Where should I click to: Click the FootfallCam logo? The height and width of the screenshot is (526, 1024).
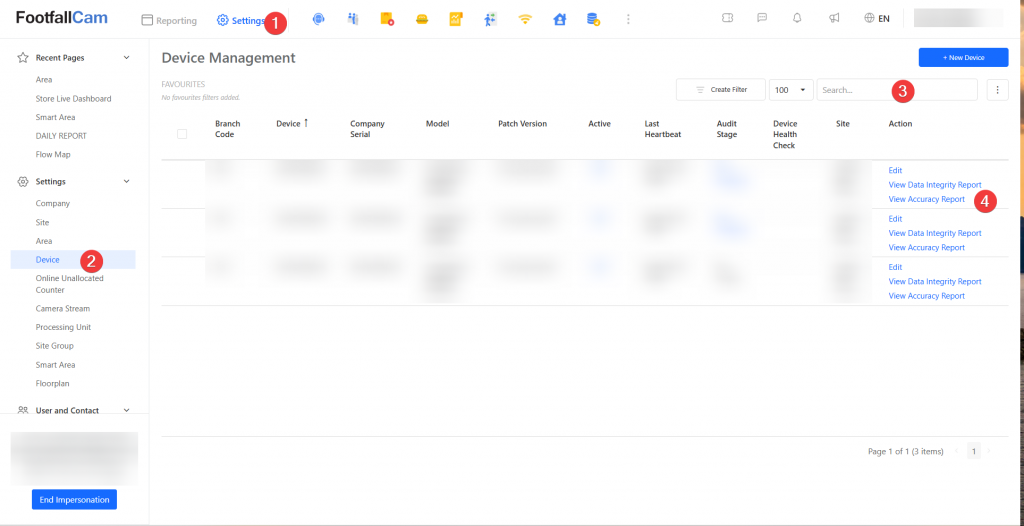pos(62,18)
